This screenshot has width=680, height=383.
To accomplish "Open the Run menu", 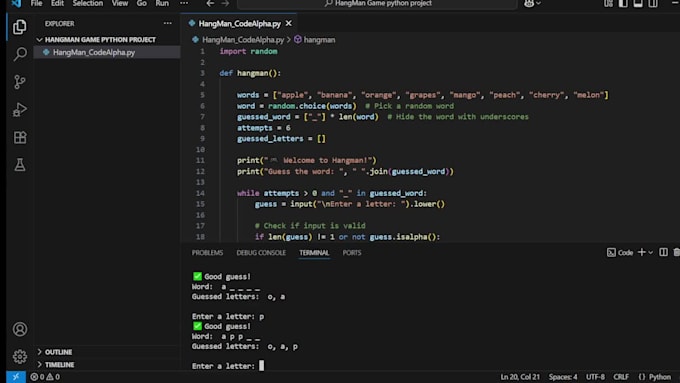I will pyautogui.click(x=162, y=3).
